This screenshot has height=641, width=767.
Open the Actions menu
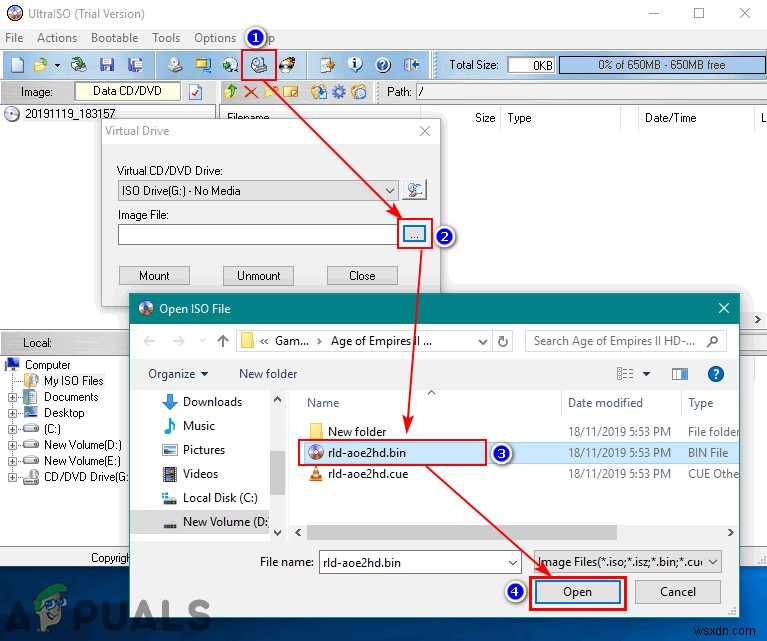click(x=57, y=38)
